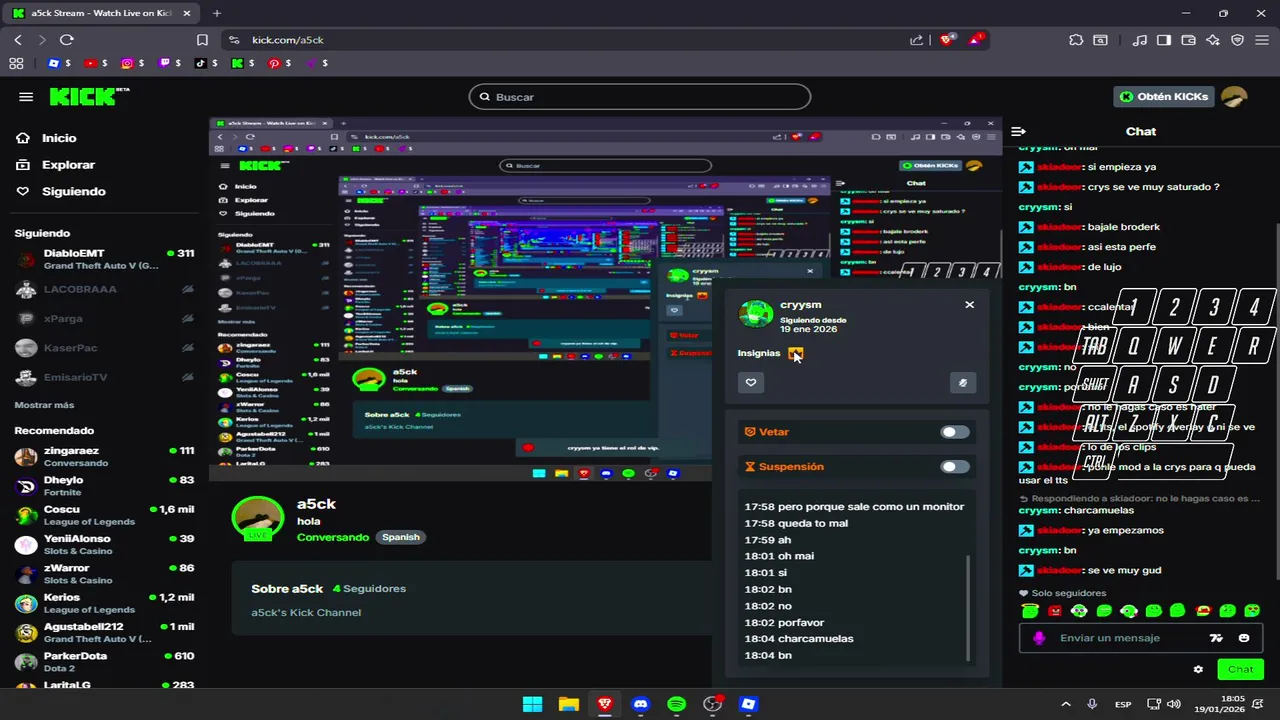This screenshot has height=720, width=1280.
Task: Open the Conversando category link
Action: click(x=333, y=537)
